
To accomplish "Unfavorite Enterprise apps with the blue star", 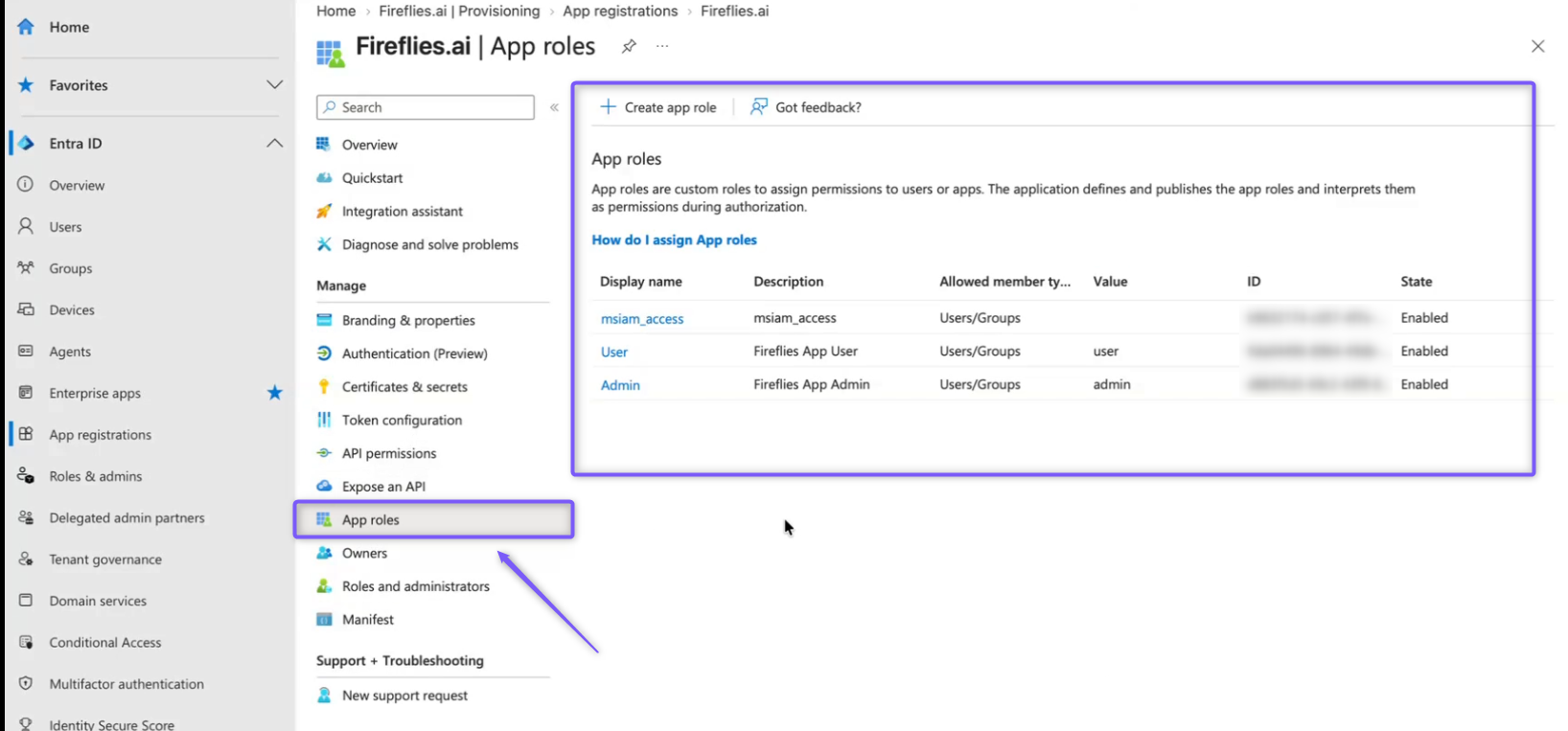I will click(x=275, y=393).
